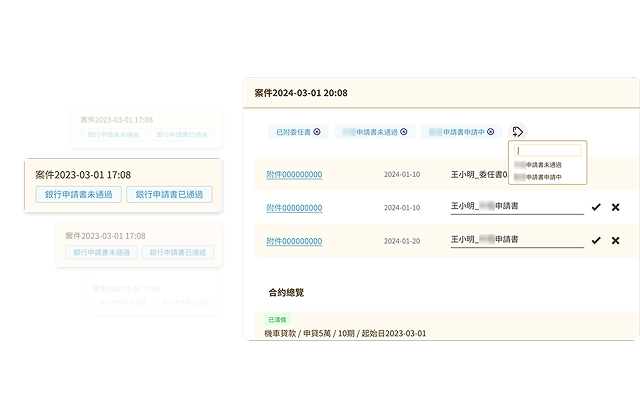The image size is (640, 400).
Task: Cancel the 2024-01-10 attachment name edit
Action: (x=615, y=207)
